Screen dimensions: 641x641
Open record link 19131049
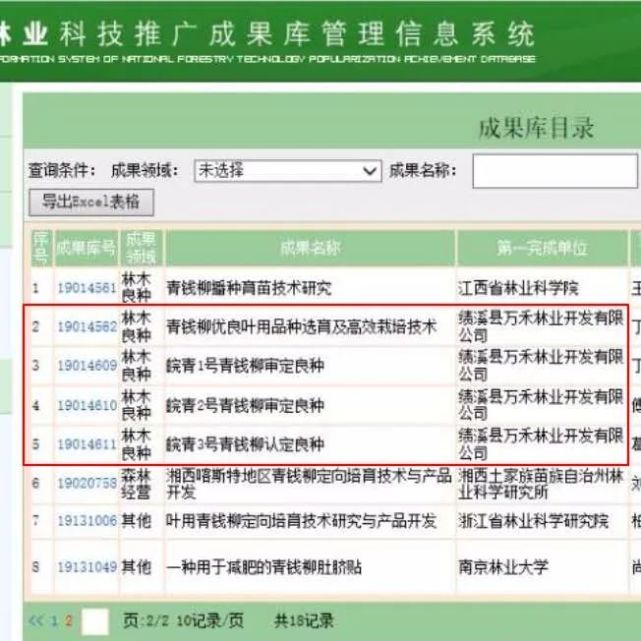coord(87,567)
